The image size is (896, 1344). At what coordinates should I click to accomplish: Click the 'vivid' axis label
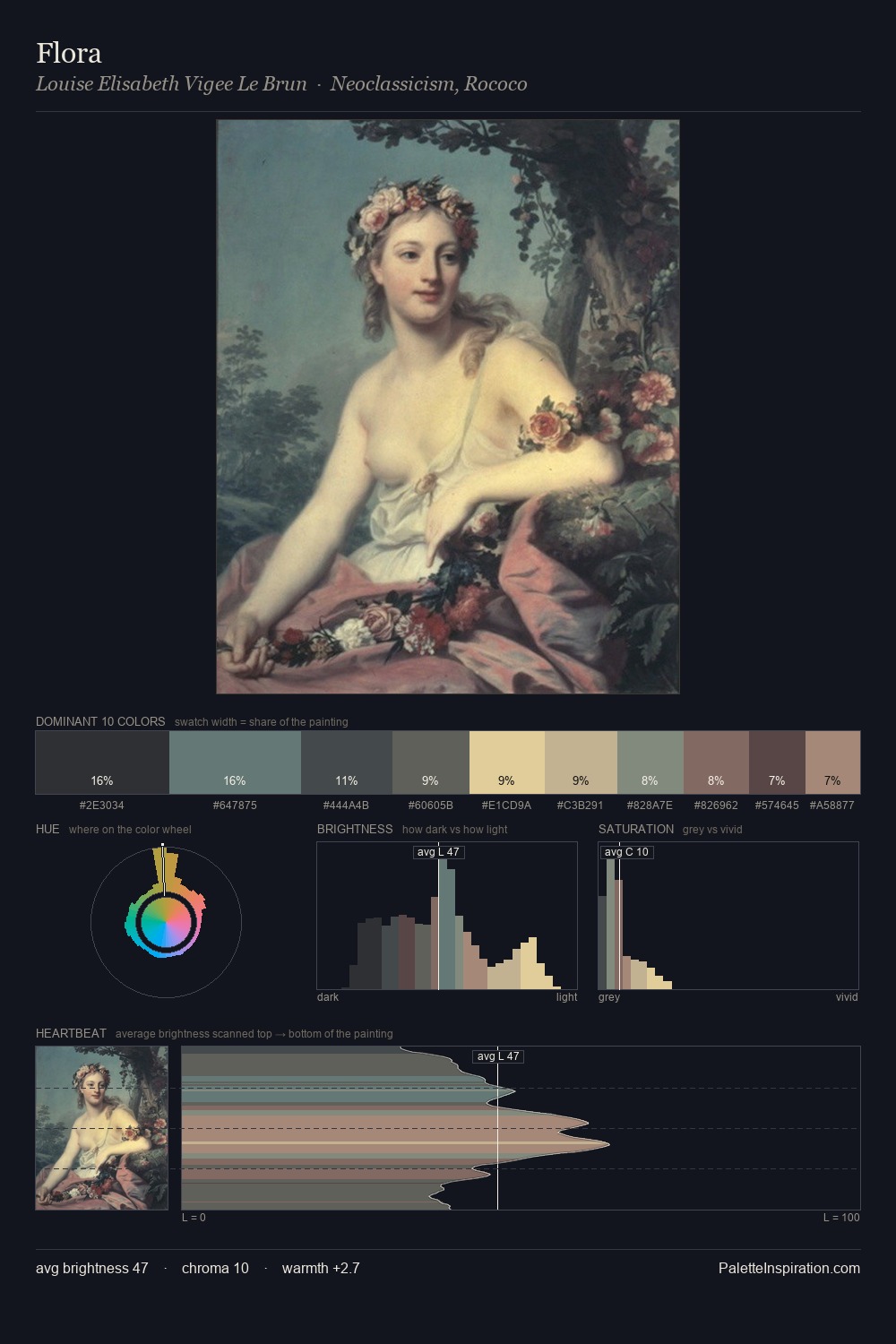click(x=847, y=997)
